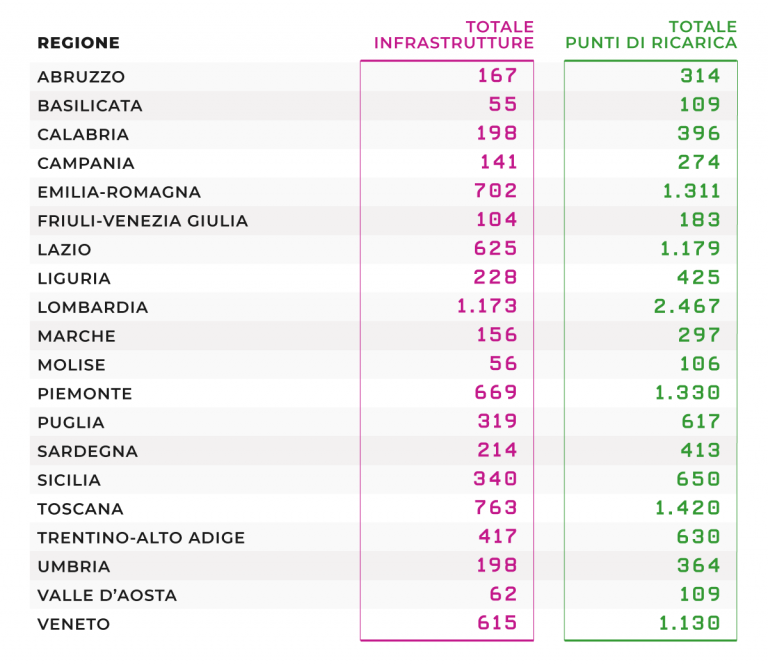Click the FRIULI-VENEZIA GIULIA label

[x=143, y=221]
